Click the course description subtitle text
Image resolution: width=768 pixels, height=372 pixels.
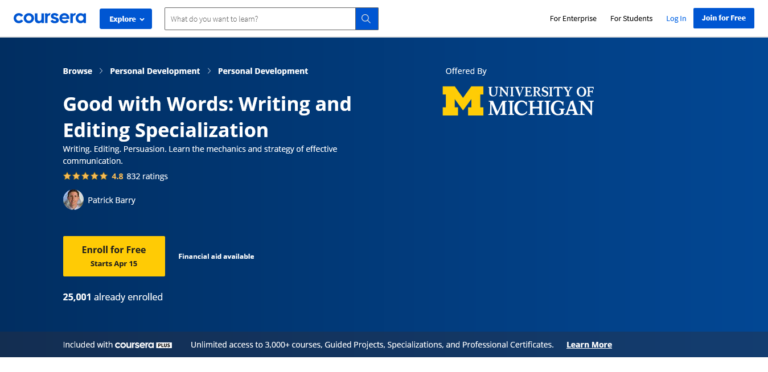click(x=200, y=155)
